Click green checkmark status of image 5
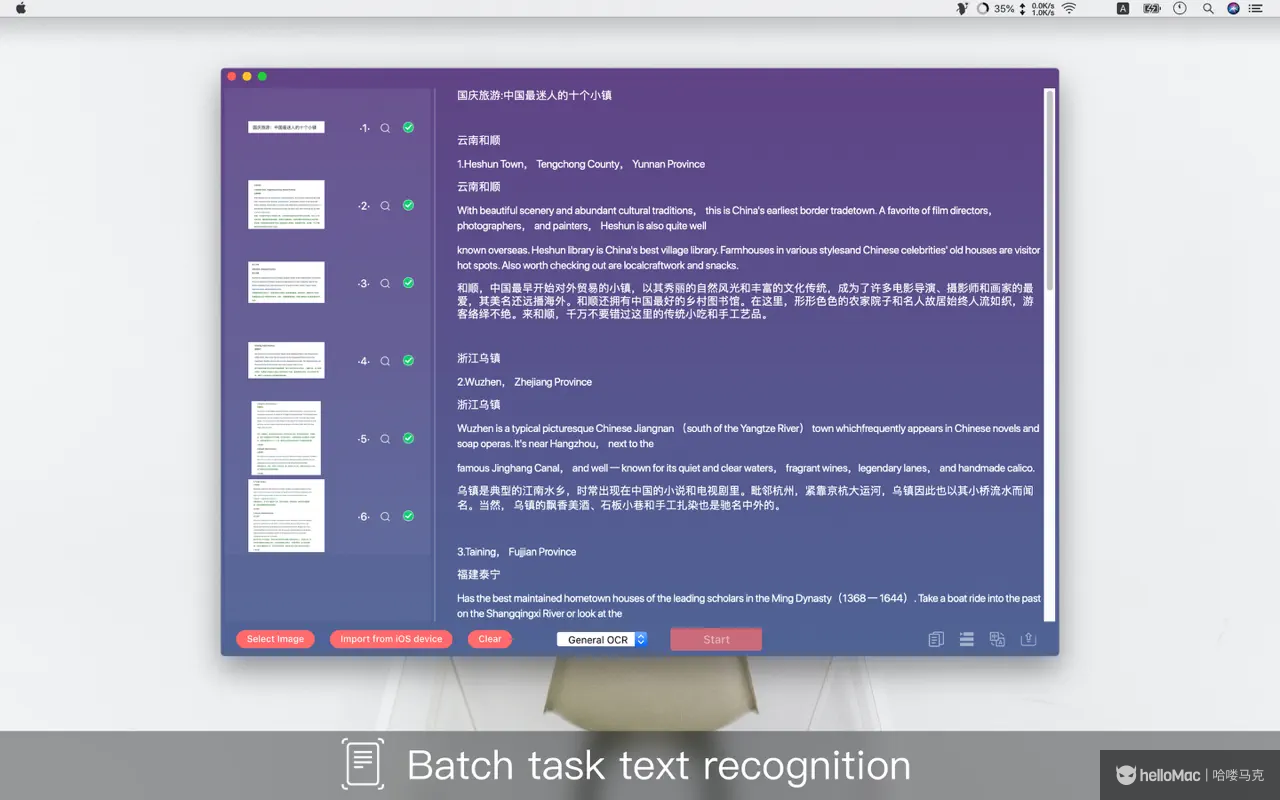Screen dimensions: 1280x800 point(408,438)
